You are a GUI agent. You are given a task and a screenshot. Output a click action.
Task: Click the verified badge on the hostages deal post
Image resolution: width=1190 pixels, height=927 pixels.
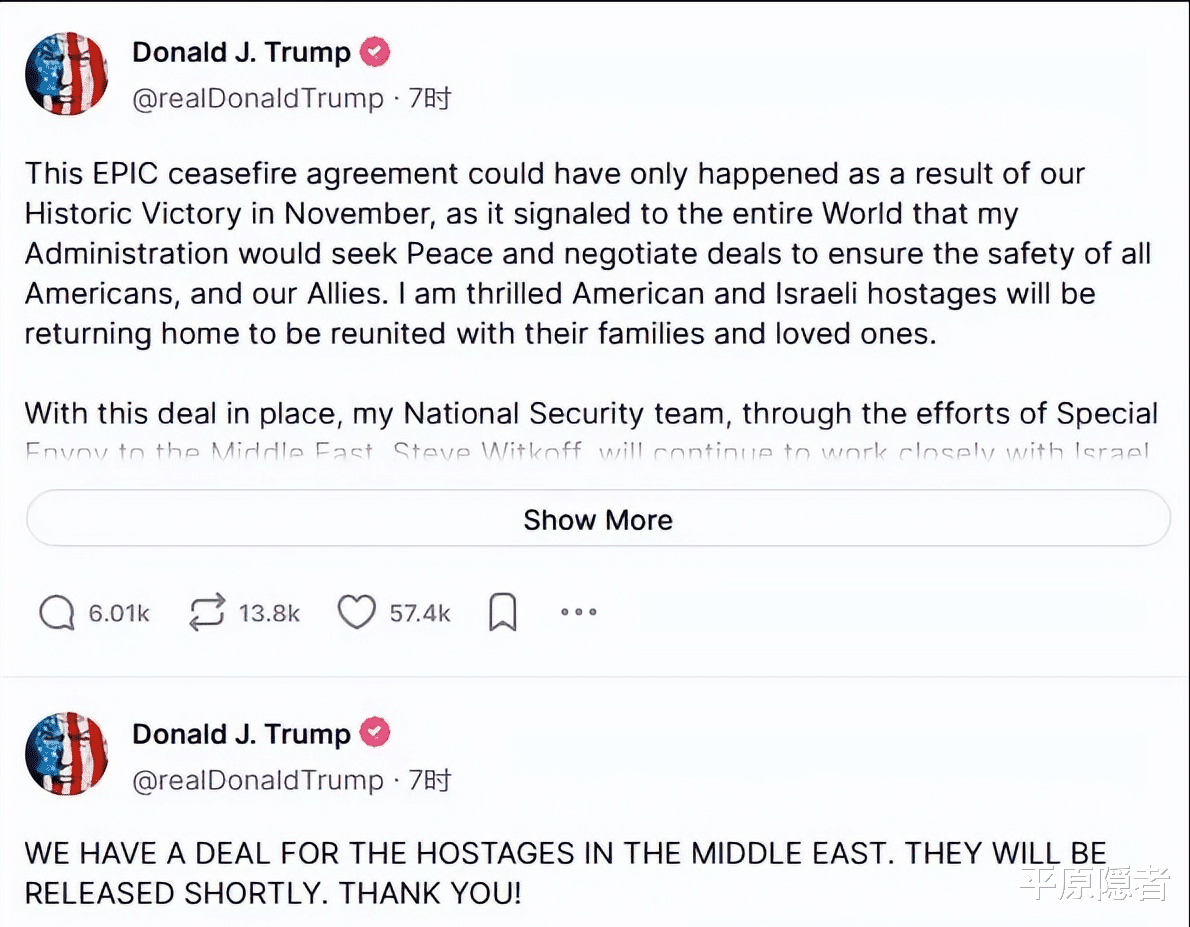tap(375, 733)
